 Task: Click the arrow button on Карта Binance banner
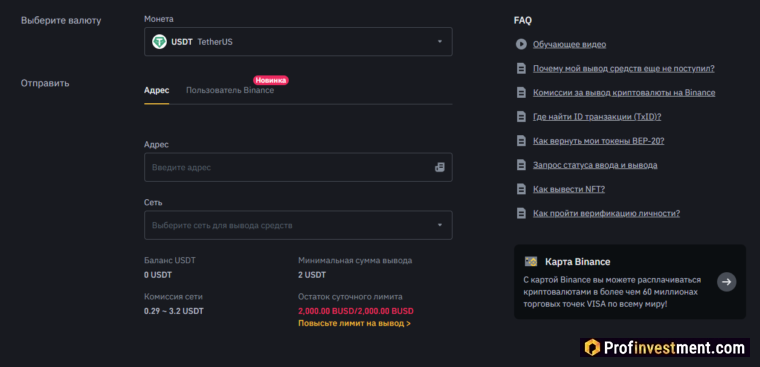coord(727,282)
